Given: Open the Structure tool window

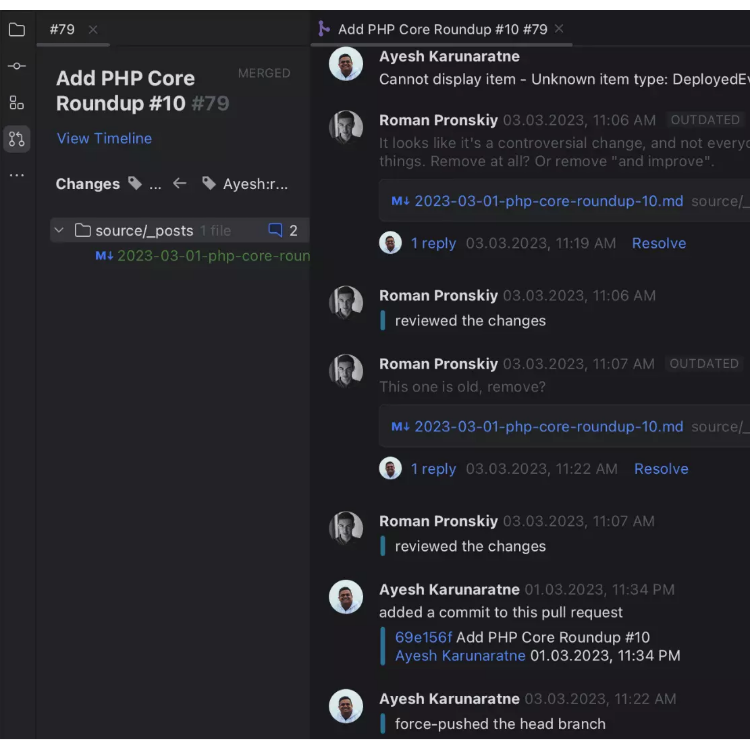Looking at the screenshot, I should coord(17,102).
